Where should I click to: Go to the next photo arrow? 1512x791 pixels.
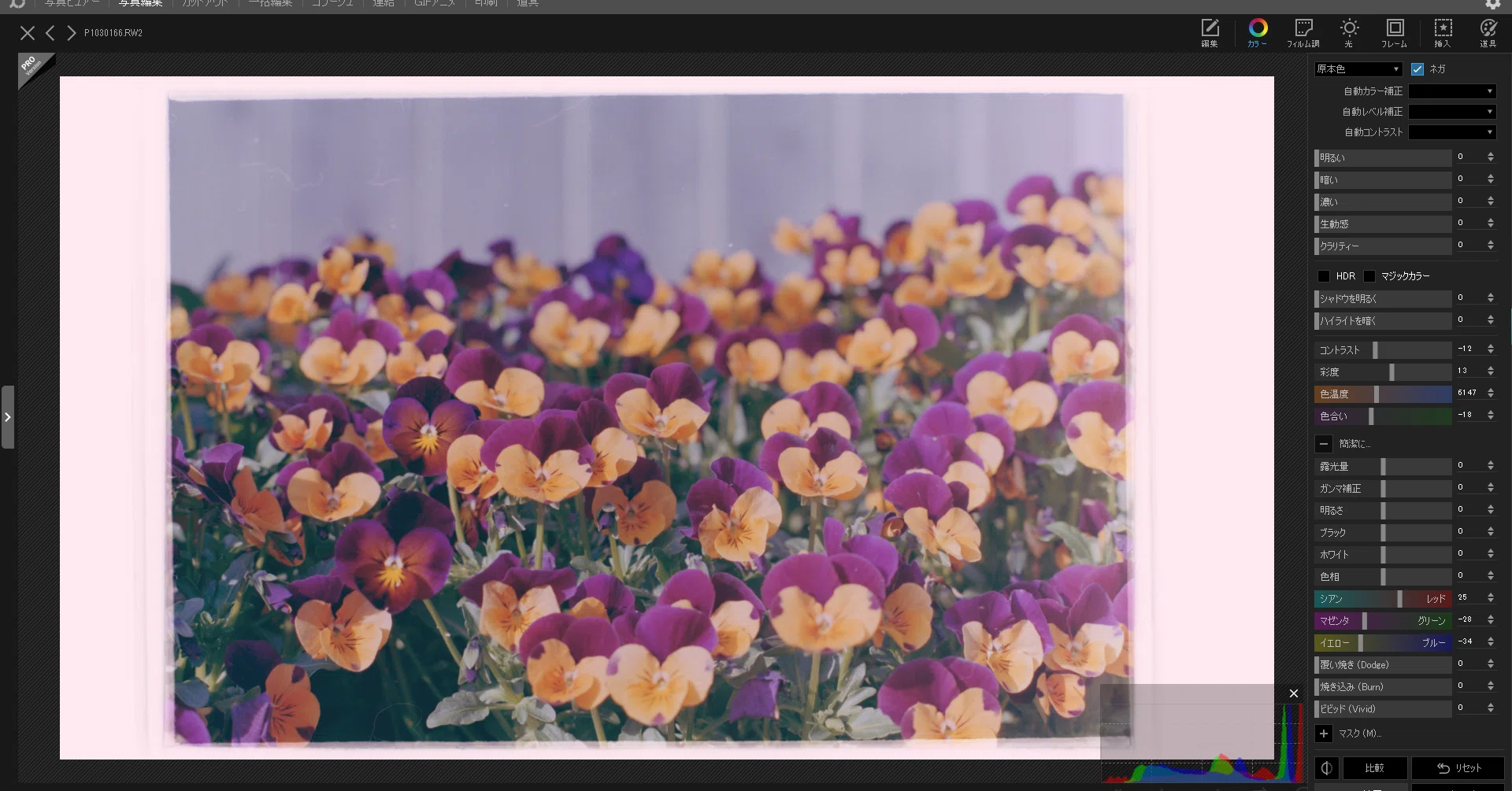(x=72, y=33)
